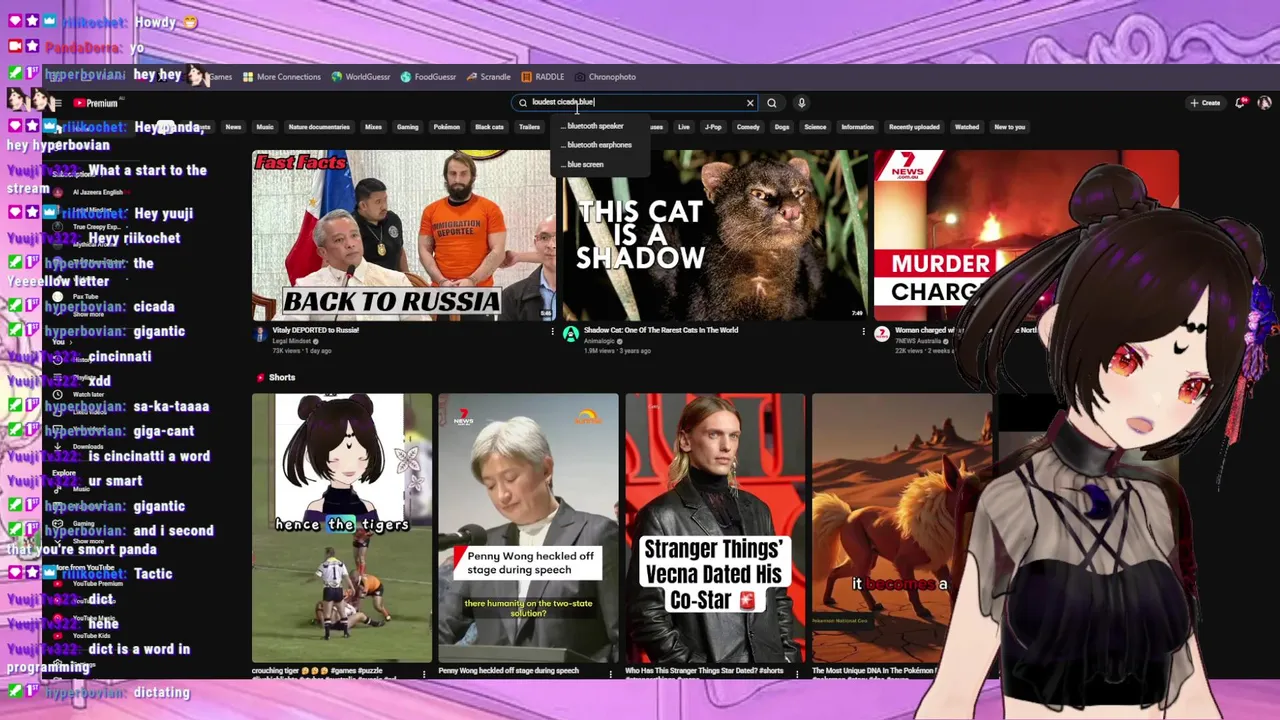Viewport: 1280px width, 720px height.
Task: Open the notifications bell
Action: (x=1241, y=103)
